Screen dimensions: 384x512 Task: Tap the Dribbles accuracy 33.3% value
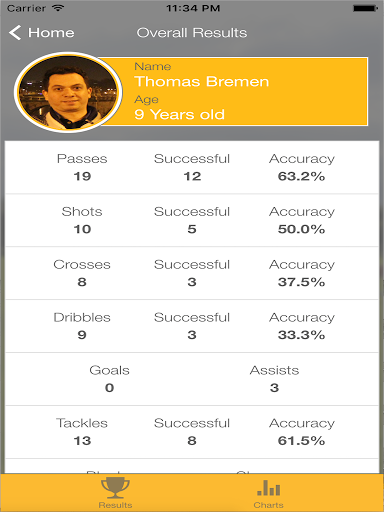click(301, 335)
